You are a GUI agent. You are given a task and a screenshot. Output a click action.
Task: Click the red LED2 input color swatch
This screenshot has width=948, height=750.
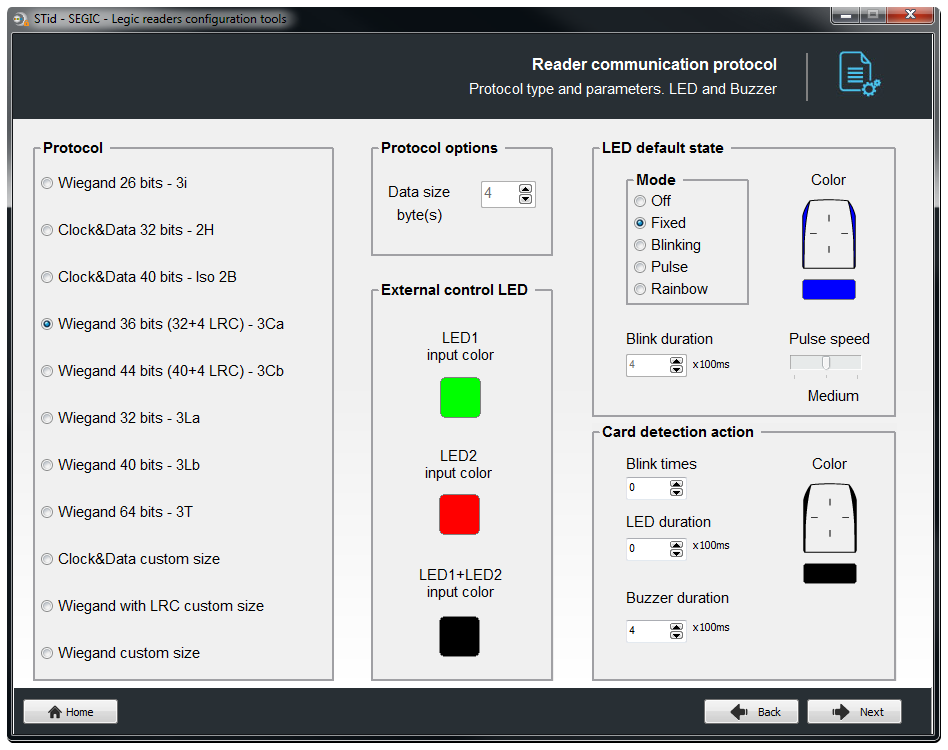pos(459,515)
